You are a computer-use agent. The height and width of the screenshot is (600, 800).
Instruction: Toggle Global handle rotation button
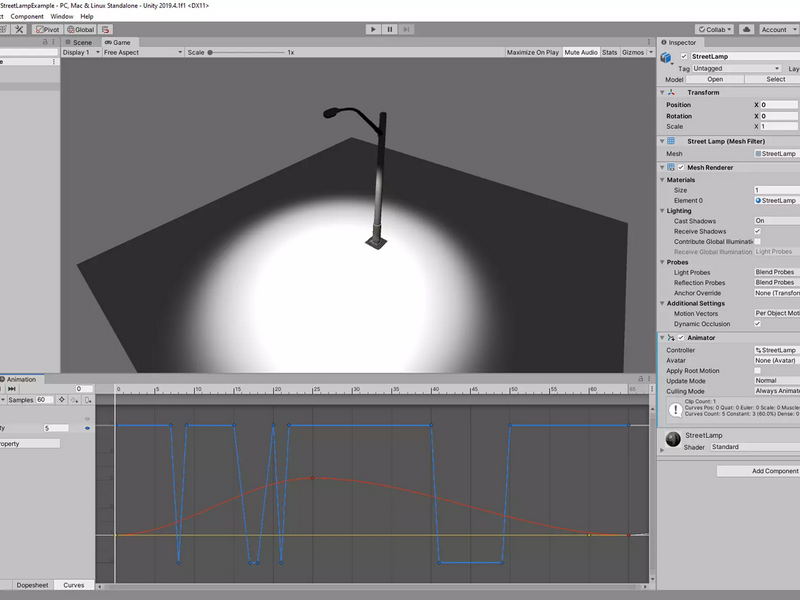[x=81, y=30]
